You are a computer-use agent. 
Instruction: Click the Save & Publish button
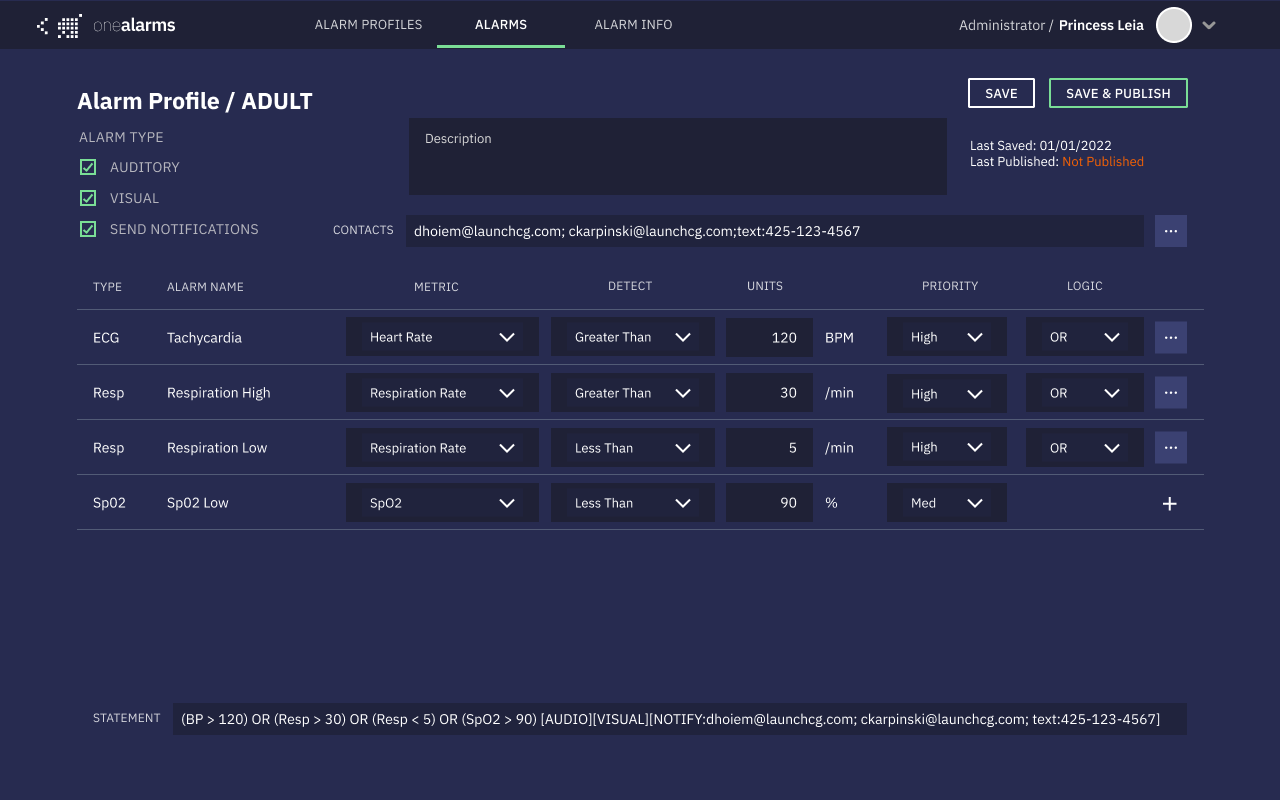[1118, 93]
